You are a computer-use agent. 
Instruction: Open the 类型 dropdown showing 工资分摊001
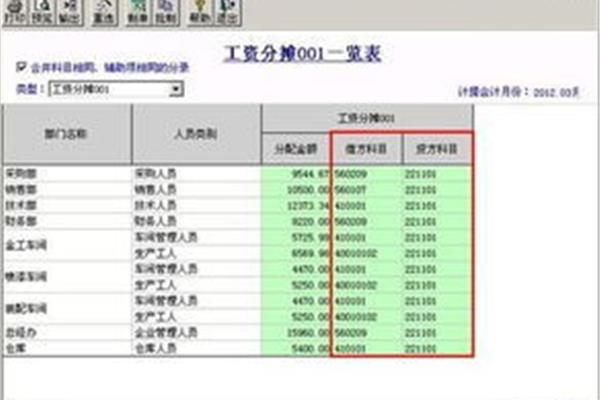point(116,89)
